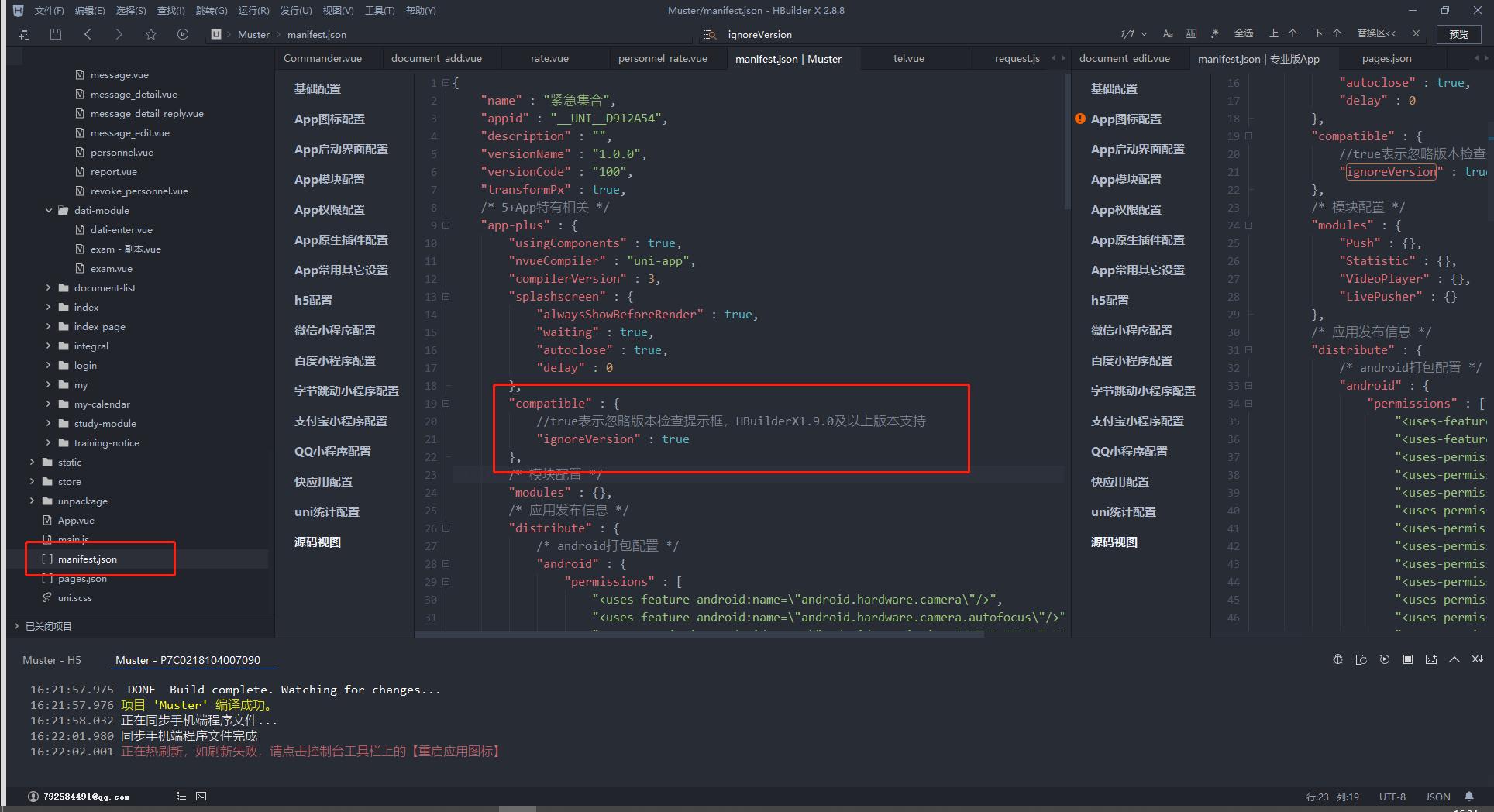This screenshot has width=1494, height=812.
Task: Fold the "distribute" block on line 26
Action: [446, 528]
